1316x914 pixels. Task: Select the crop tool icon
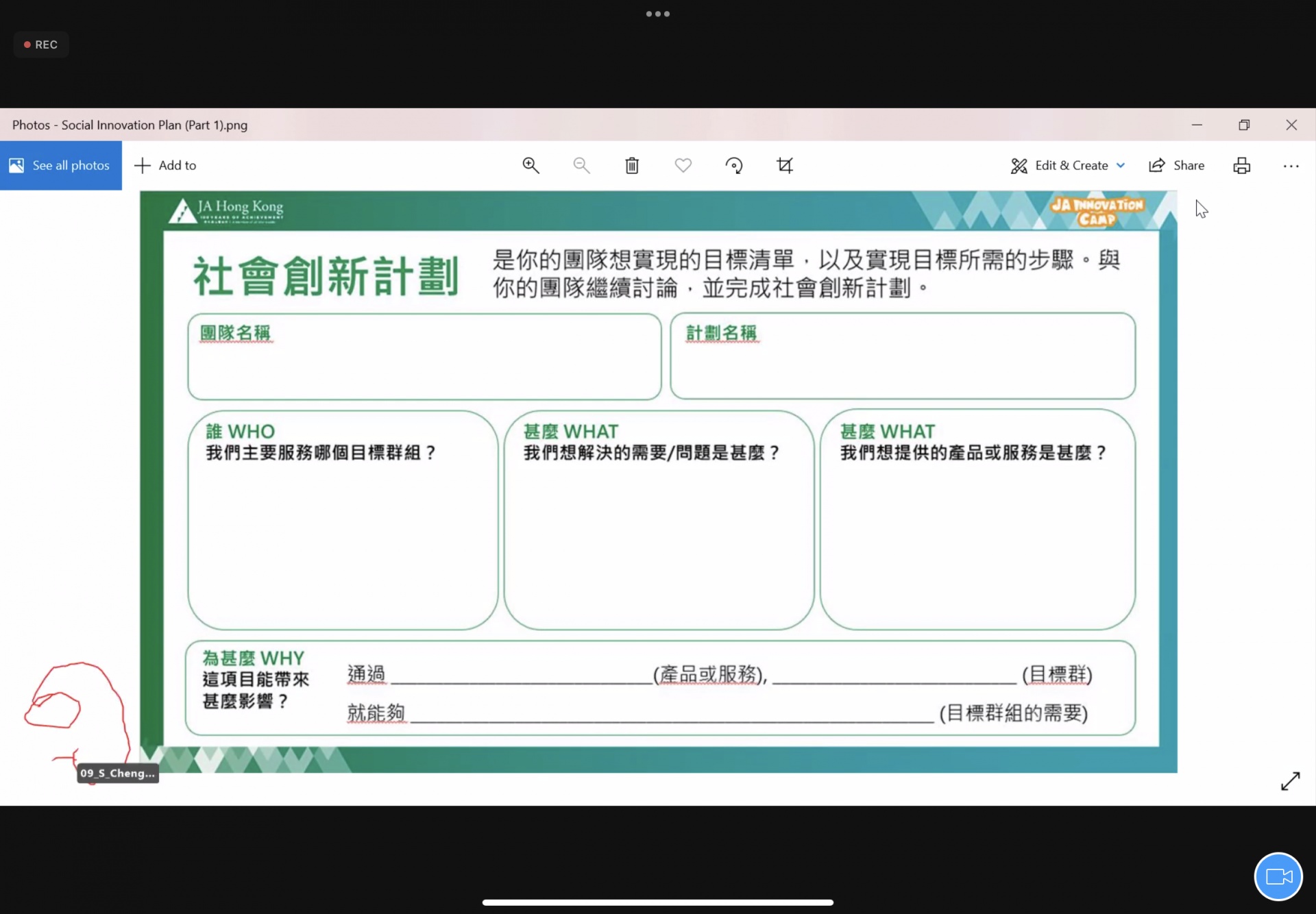click(785, 165)
